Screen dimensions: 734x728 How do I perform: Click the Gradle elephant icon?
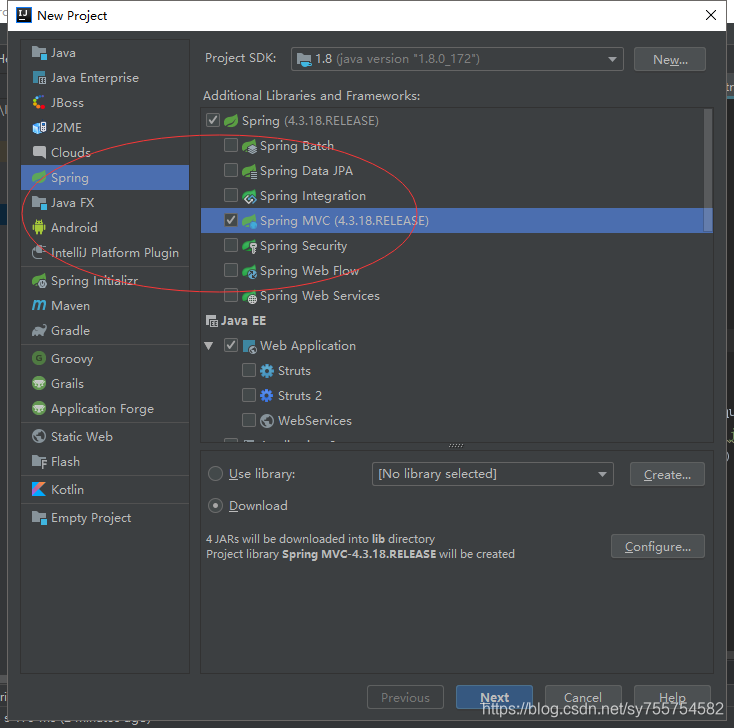tap(39, 331)
